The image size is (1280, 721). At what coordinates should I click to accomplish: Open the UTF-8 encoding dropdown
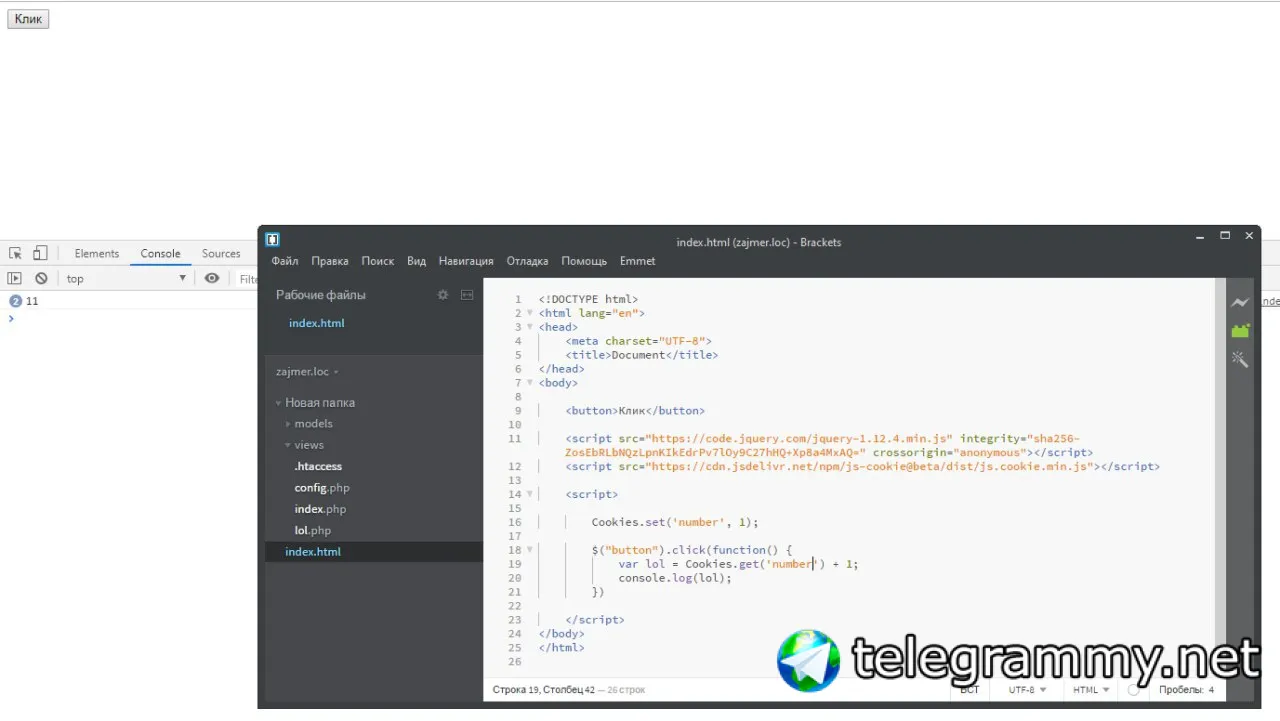pos(1027,690)
